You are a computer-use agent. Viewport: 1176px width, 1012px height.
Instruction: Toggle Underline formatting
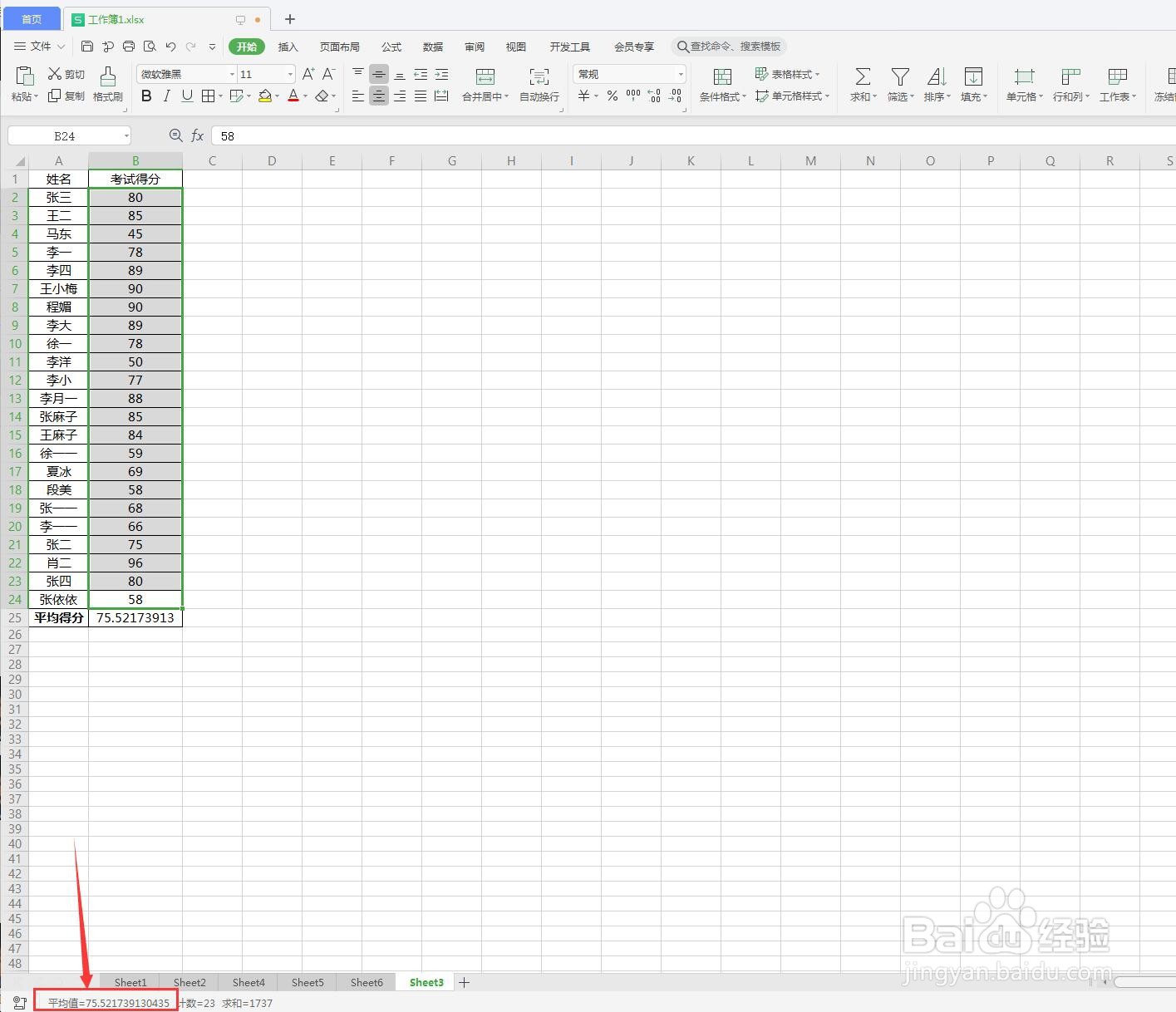tap(187, 96)
